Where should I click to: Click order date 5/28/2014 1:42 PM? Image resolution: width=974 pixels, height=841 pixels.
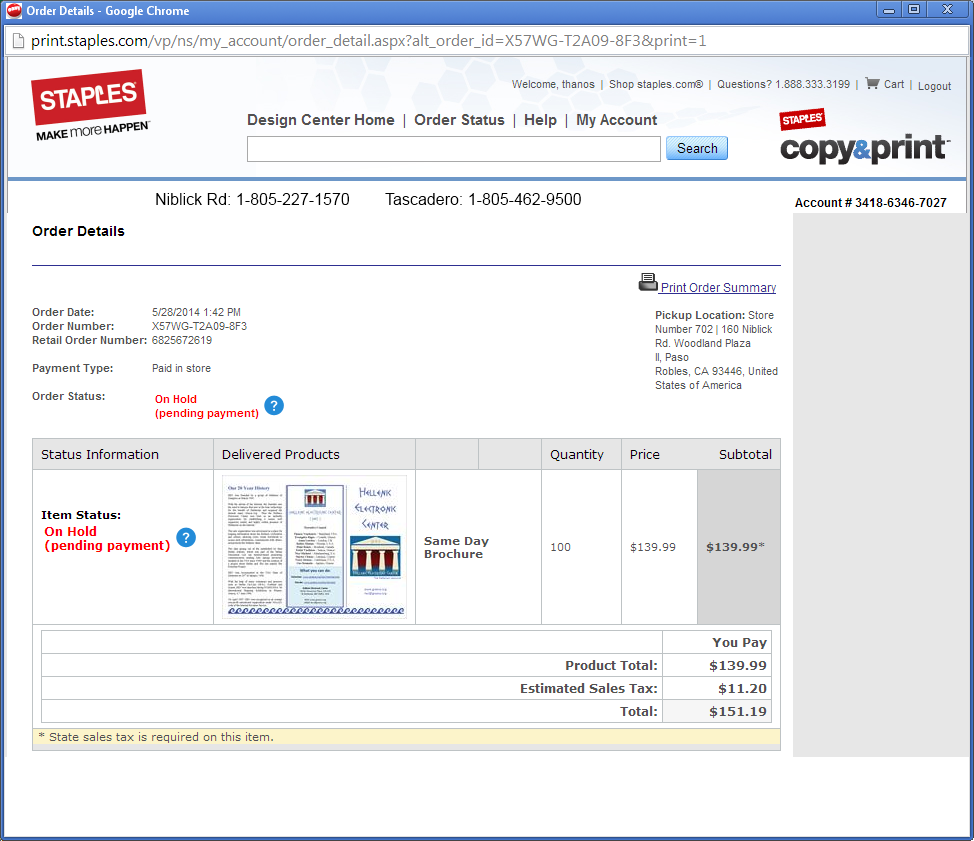click(x=196, y=312)
